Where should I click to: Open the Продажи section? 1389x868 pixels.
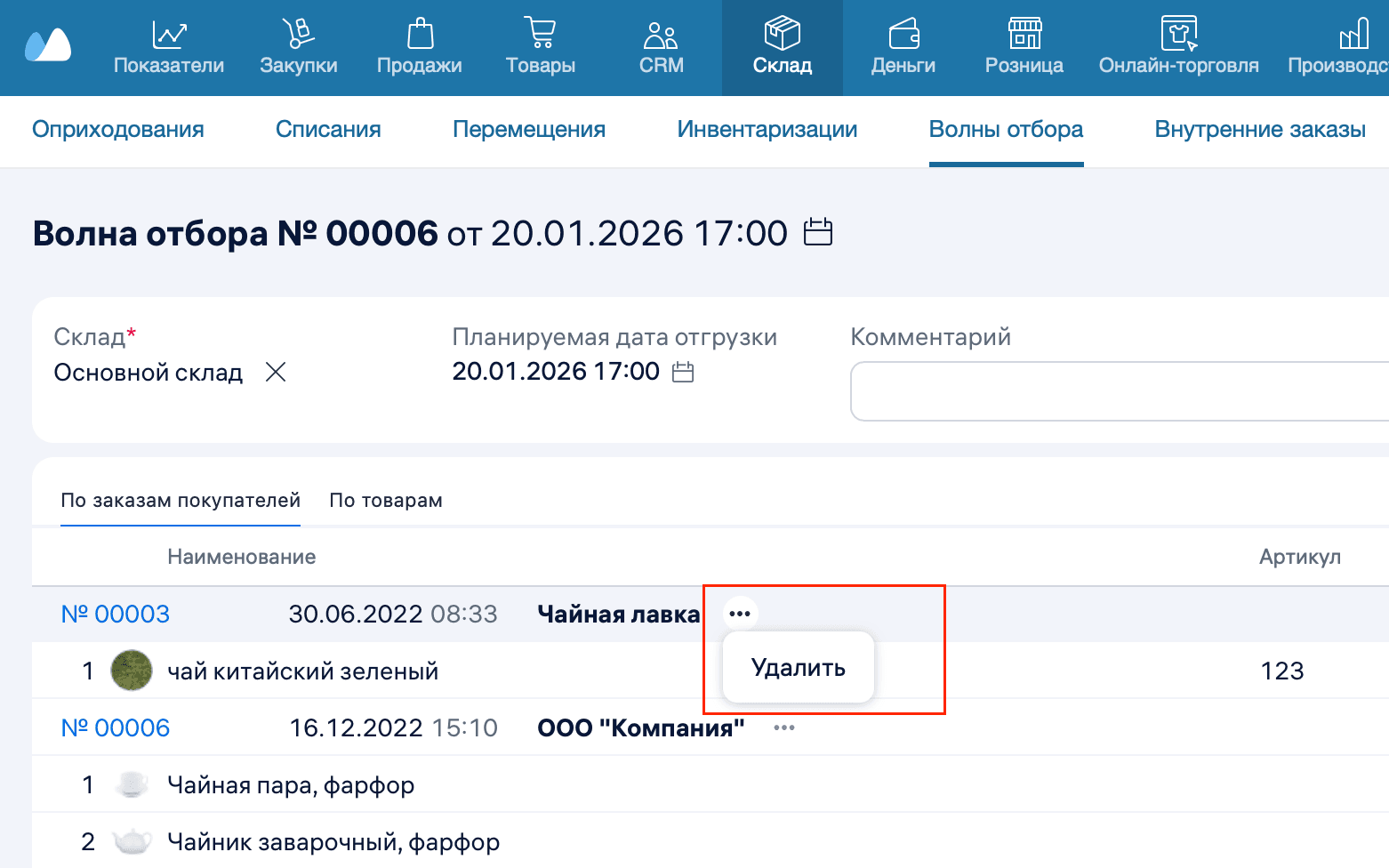tap(419, 48)
